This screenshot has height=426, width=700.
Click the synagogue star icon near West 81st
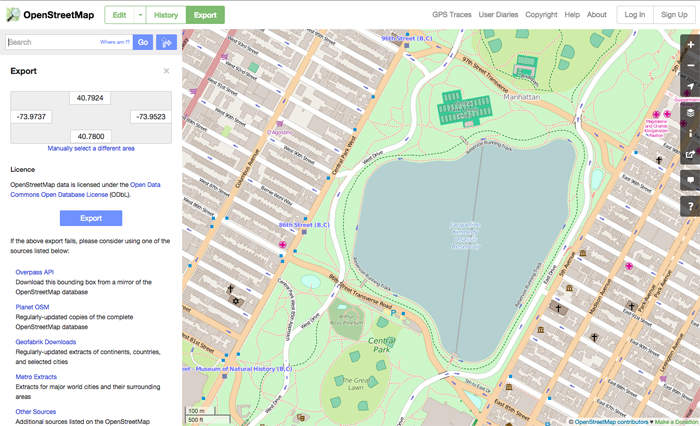pyautogui.click(x=236, y=301)
